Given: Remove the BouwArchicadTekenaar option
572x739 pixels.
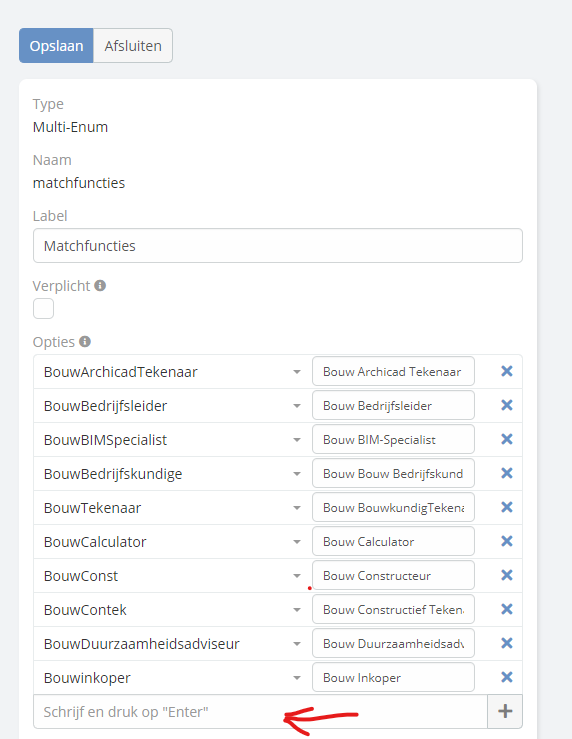Looking at the screenshot, I should tap(507, 371).
